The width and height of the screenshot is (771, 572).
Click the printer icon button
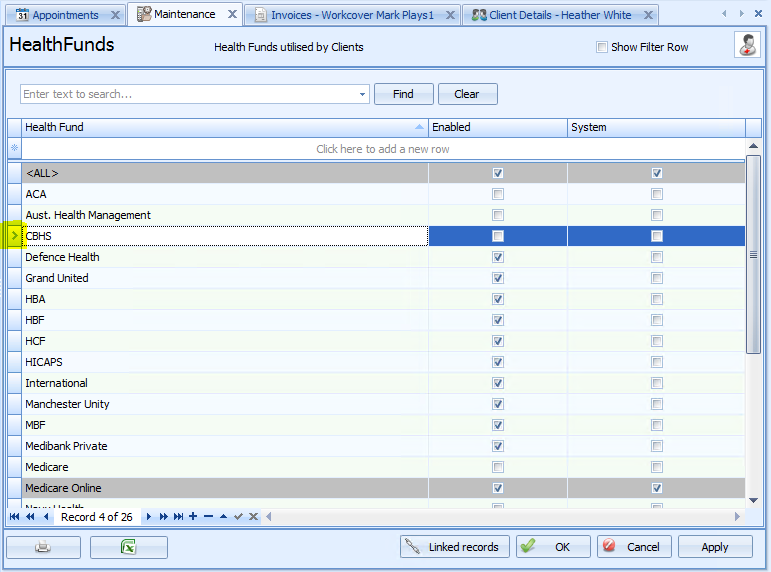point(43,547)
